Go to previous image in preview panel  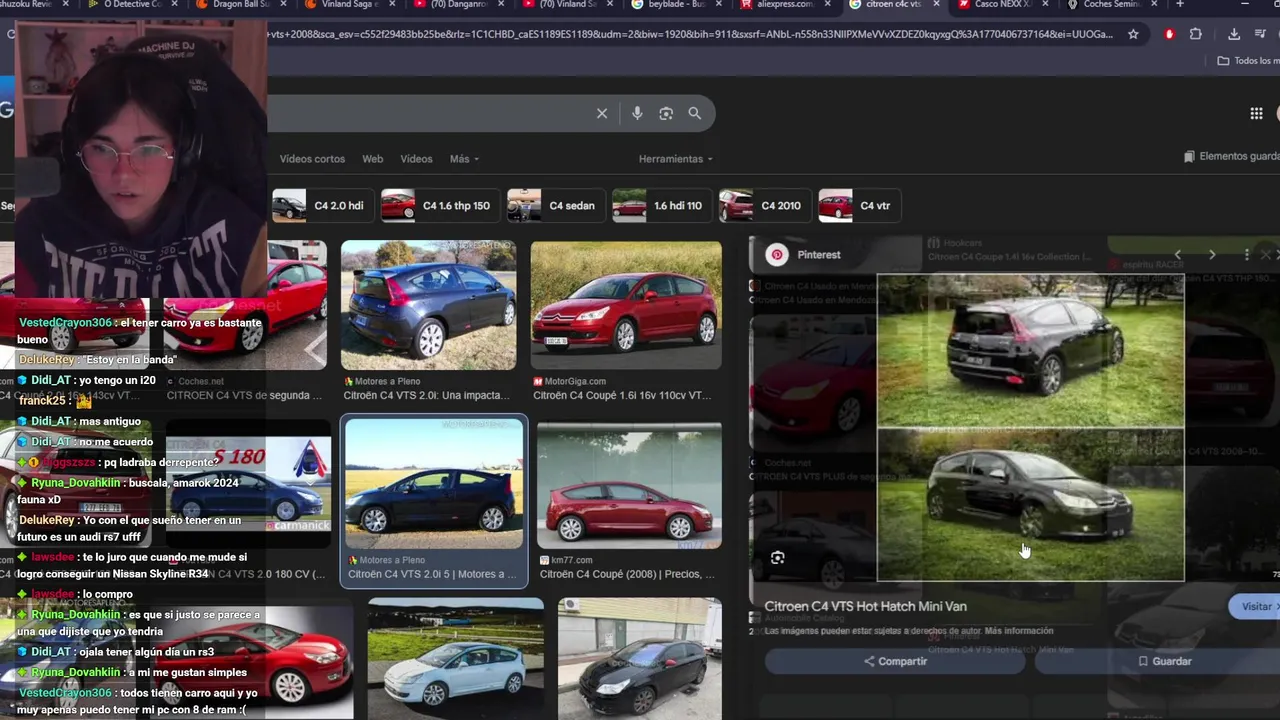coord(1178,255)
